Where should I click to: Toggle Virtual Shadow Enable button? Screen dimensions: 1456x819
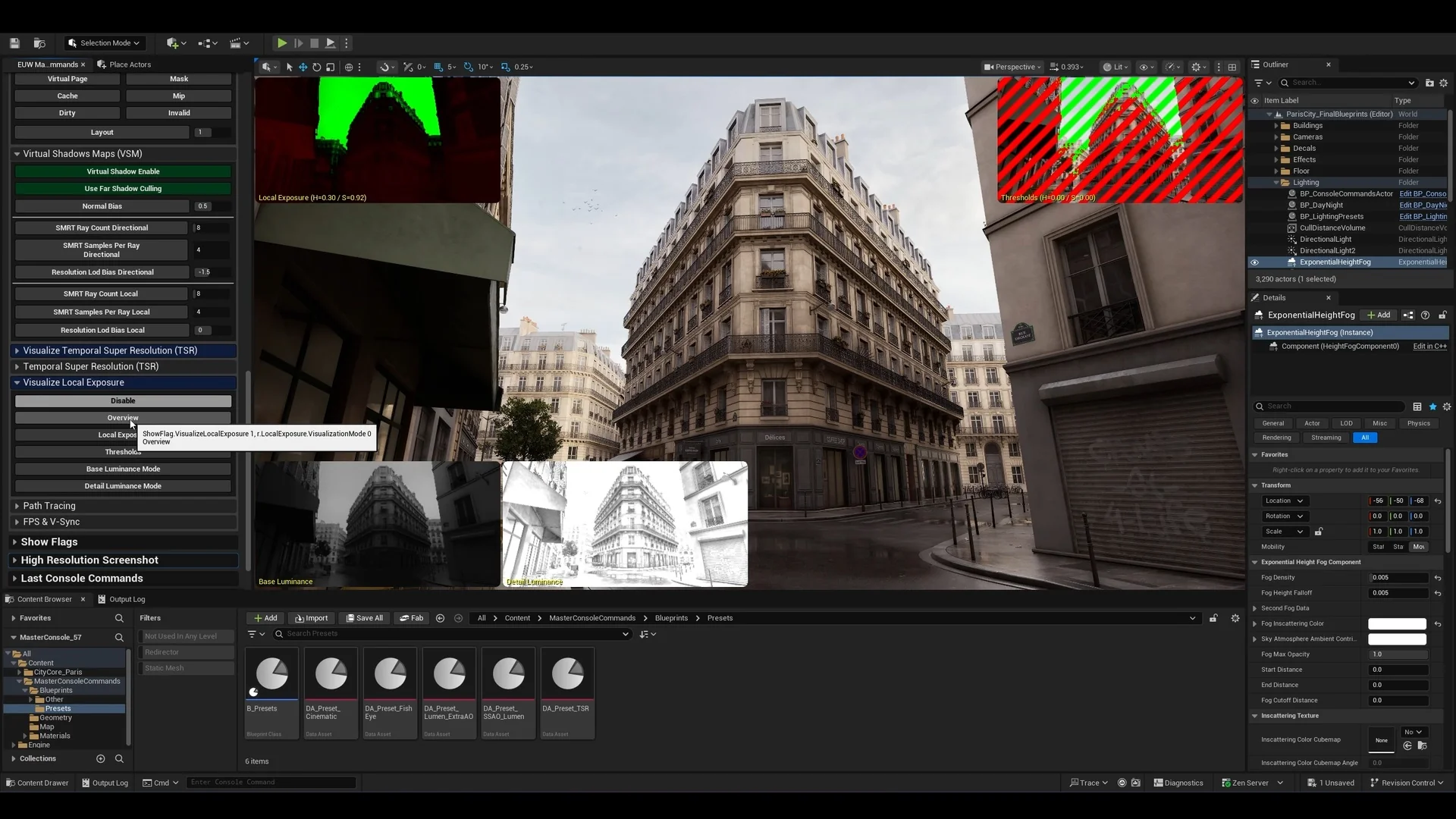tap(123, 171)
